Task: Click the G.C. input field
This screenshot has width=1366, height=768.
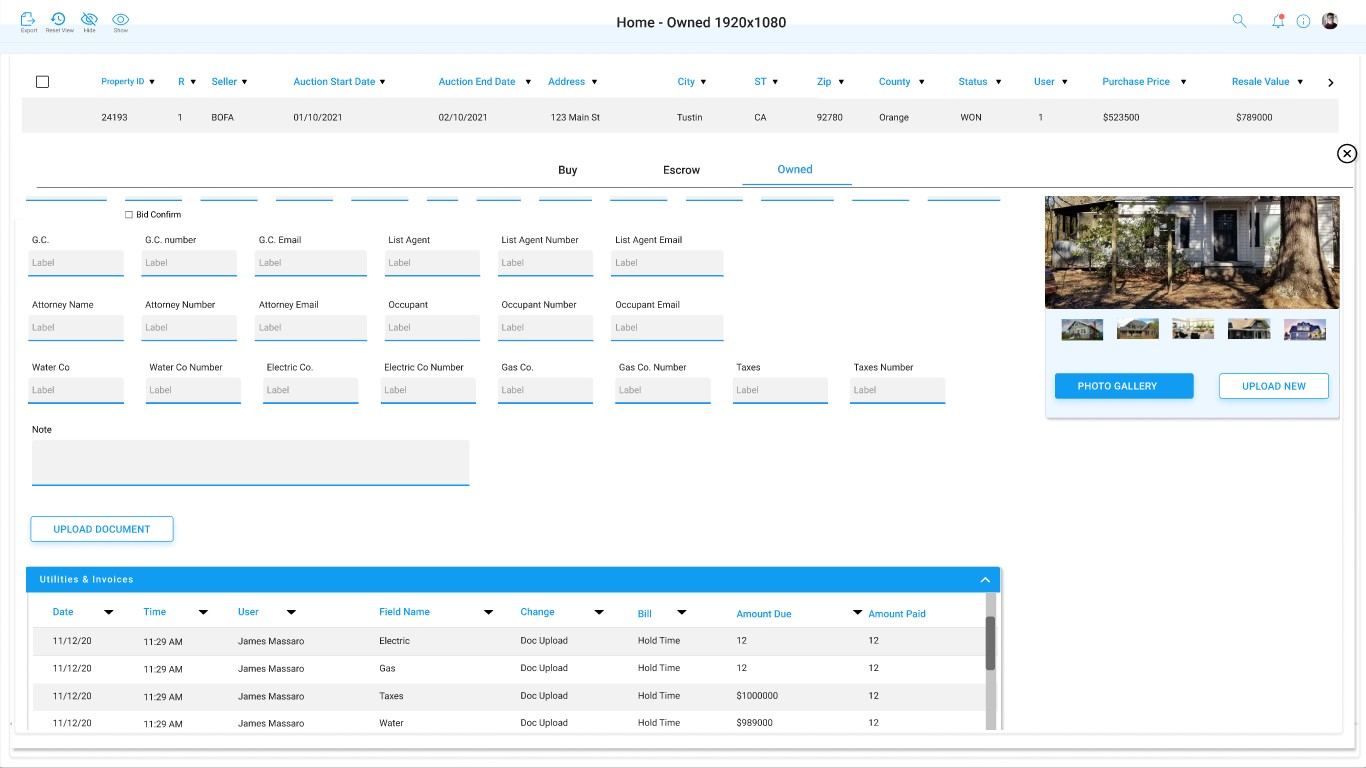Action: pyautogui.click(x=76, y=263)
